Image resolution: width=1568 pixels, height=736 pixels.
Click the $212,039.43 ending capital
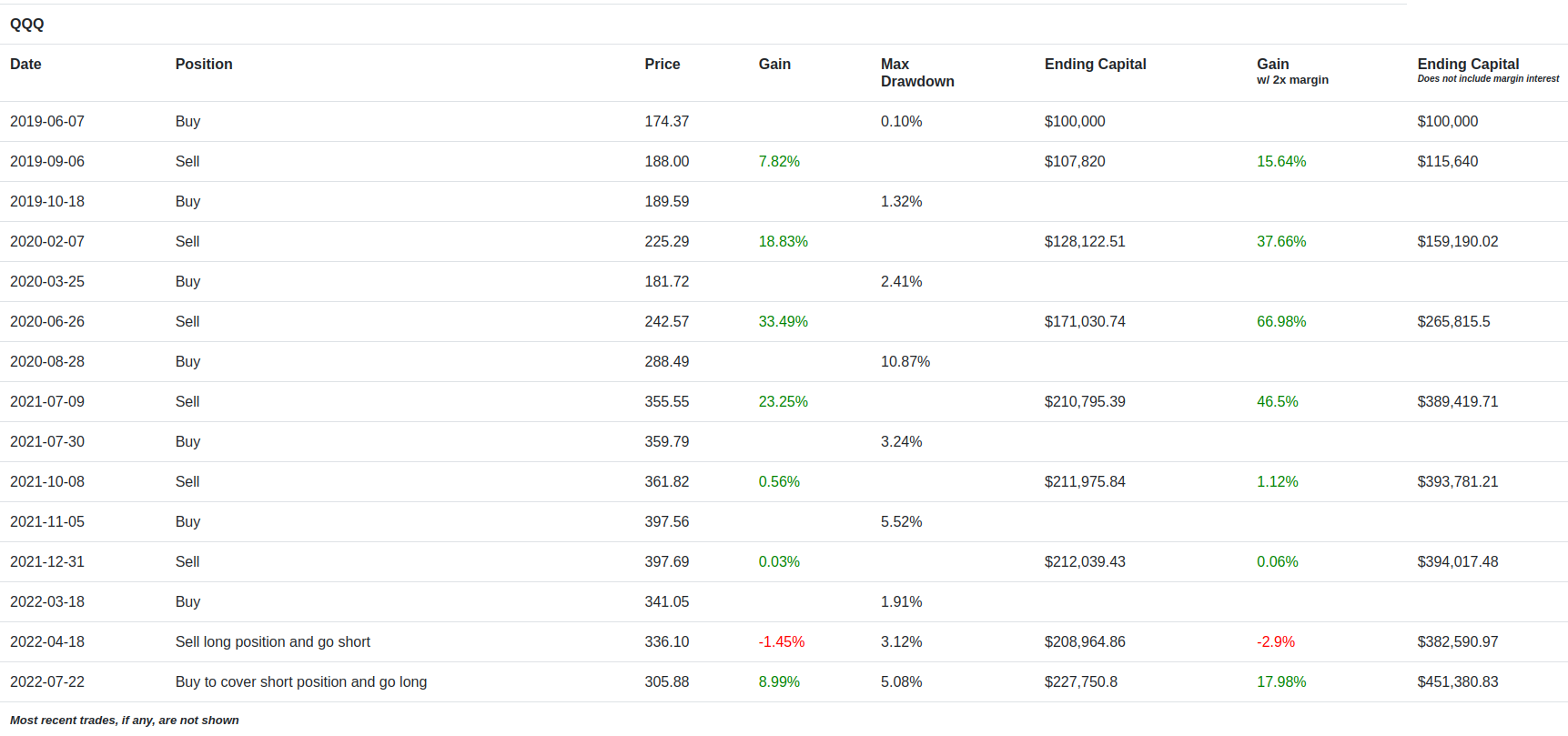1085,562
